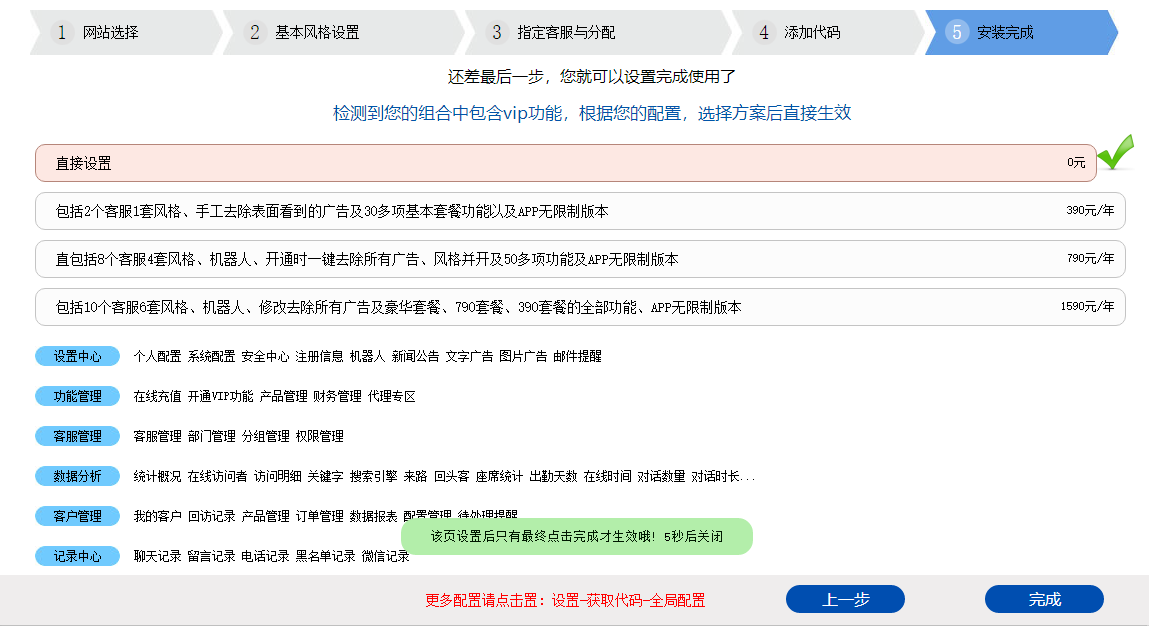This screenshot has width=1149, height=626.
Task: Open 注册信息 link
Action: pyautogui.click(x=319, y=356)
